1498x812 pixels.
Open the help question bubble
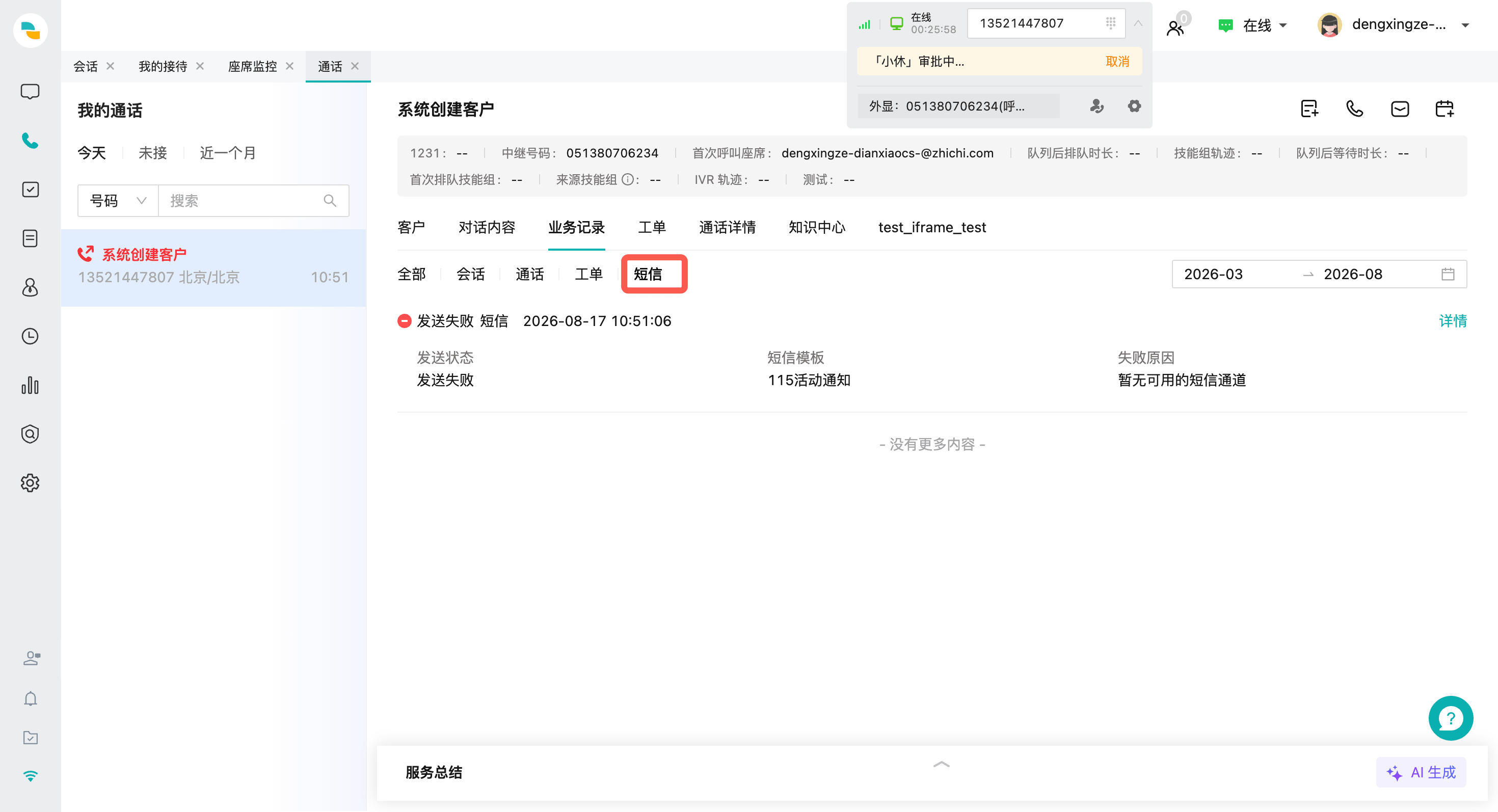point(1450,718)
